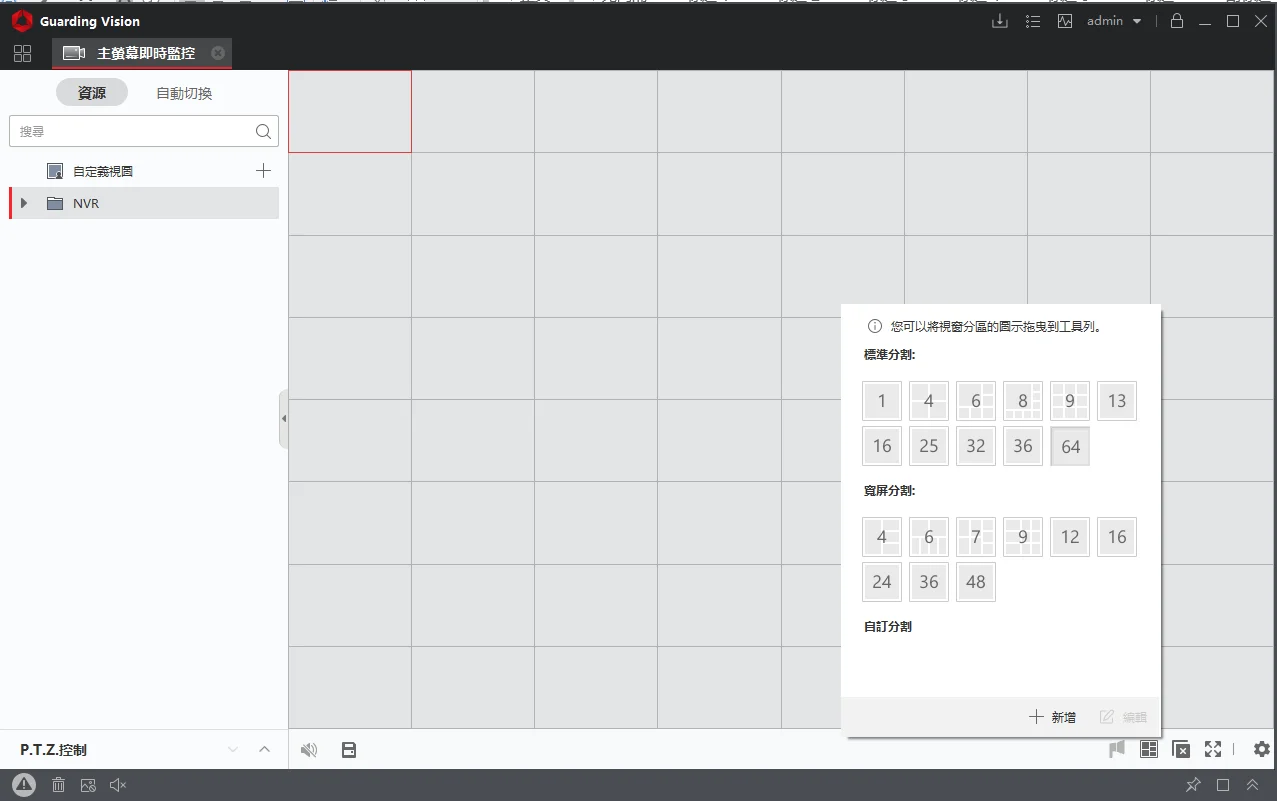Click the save view disk icon
Screen dimensions: 1277x801
pos(349,750)
